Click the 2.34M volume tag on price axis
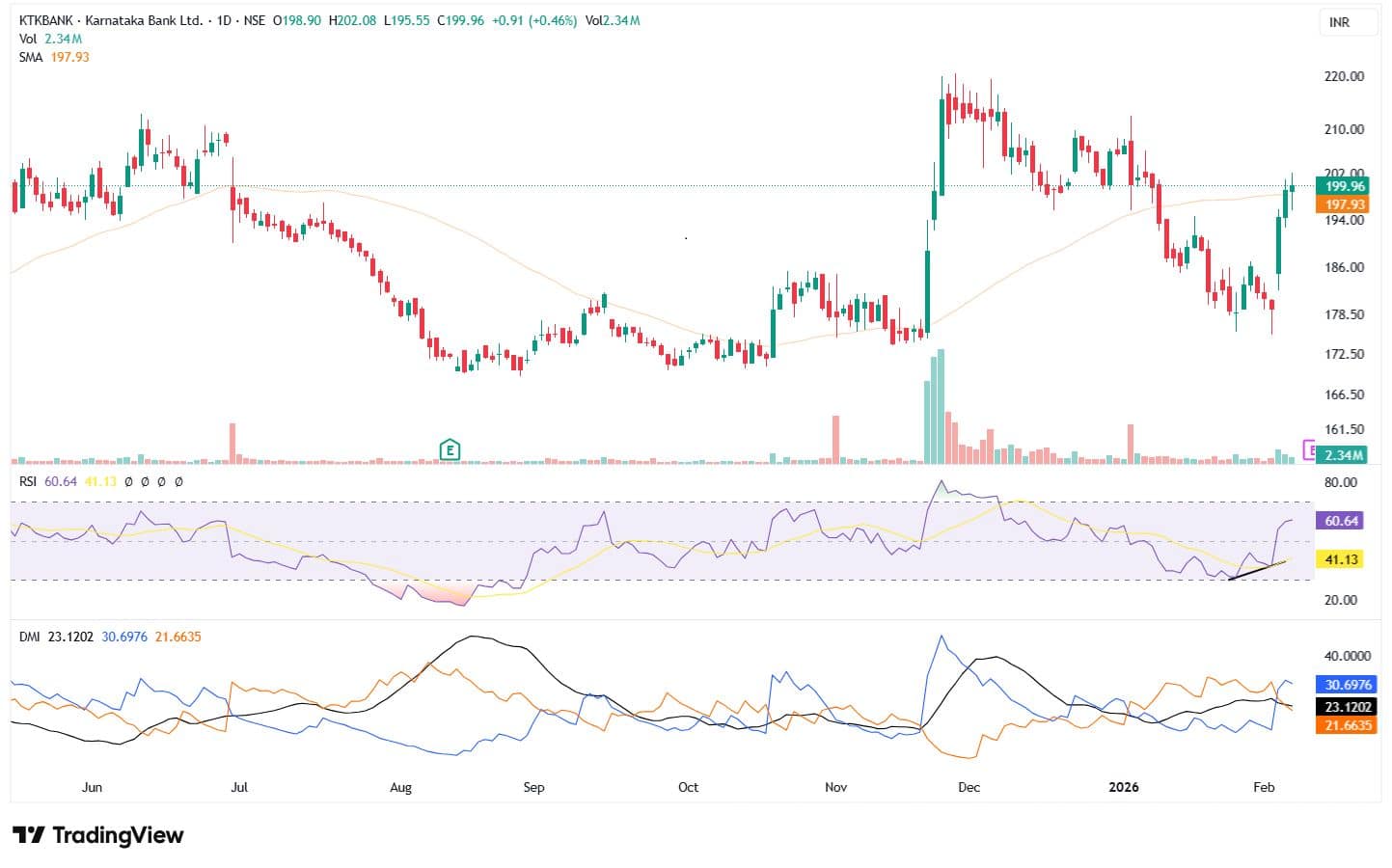 (x=1342, y=455)
